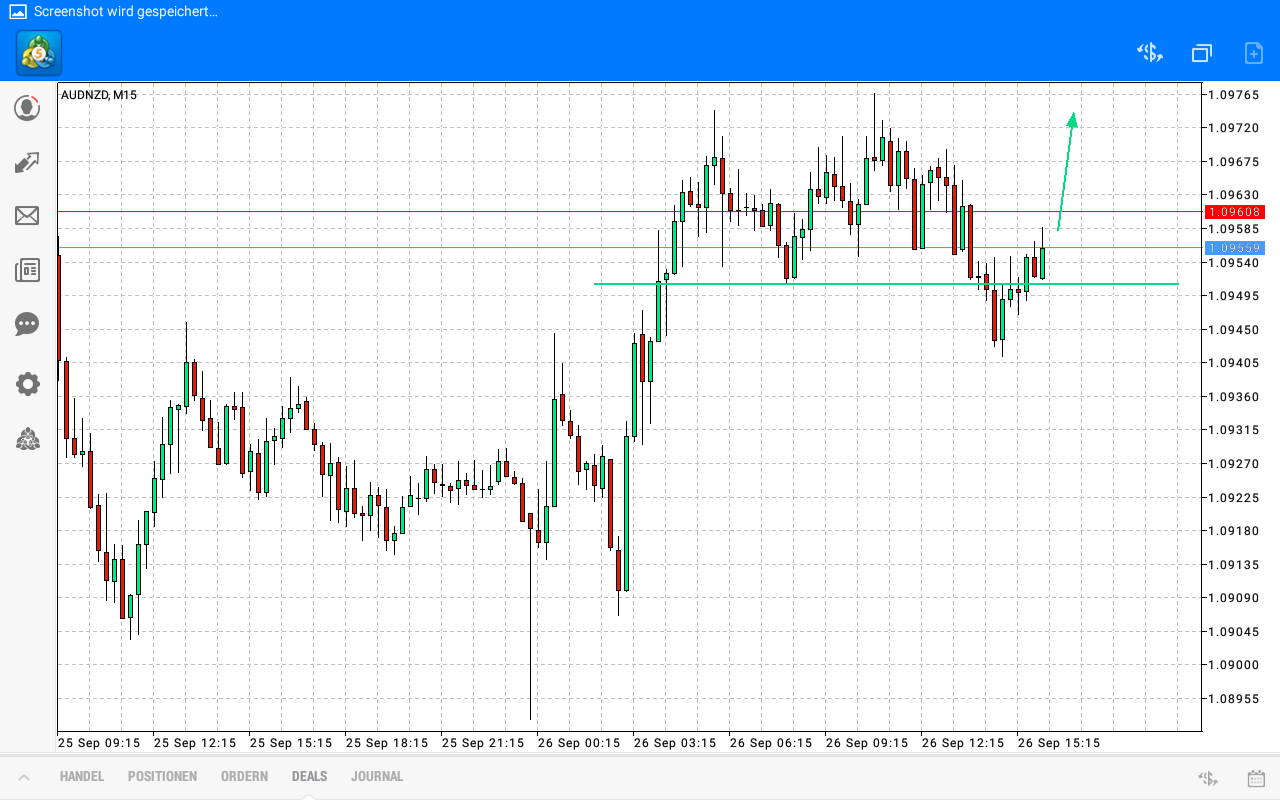Open the Mailbox from the sidebar
Image resolution: width=1280 pixels, height=800 pixels.
point(27,215)
